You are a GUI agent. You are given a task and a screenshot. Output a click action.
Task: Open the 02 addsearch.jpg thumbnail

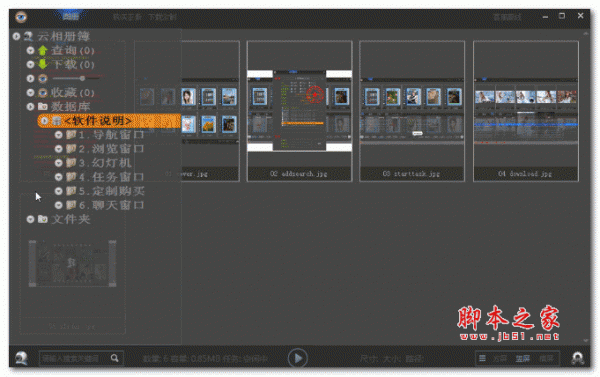(x=299, y=111)
